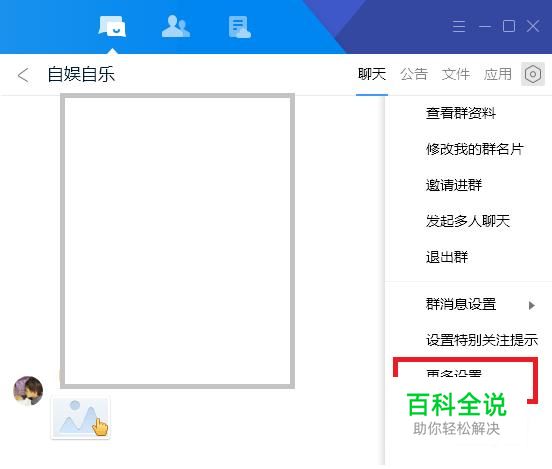Open the image placeholder message thumbnail
Viewport: 552px width, 469px height.
[x=81, y=418]
